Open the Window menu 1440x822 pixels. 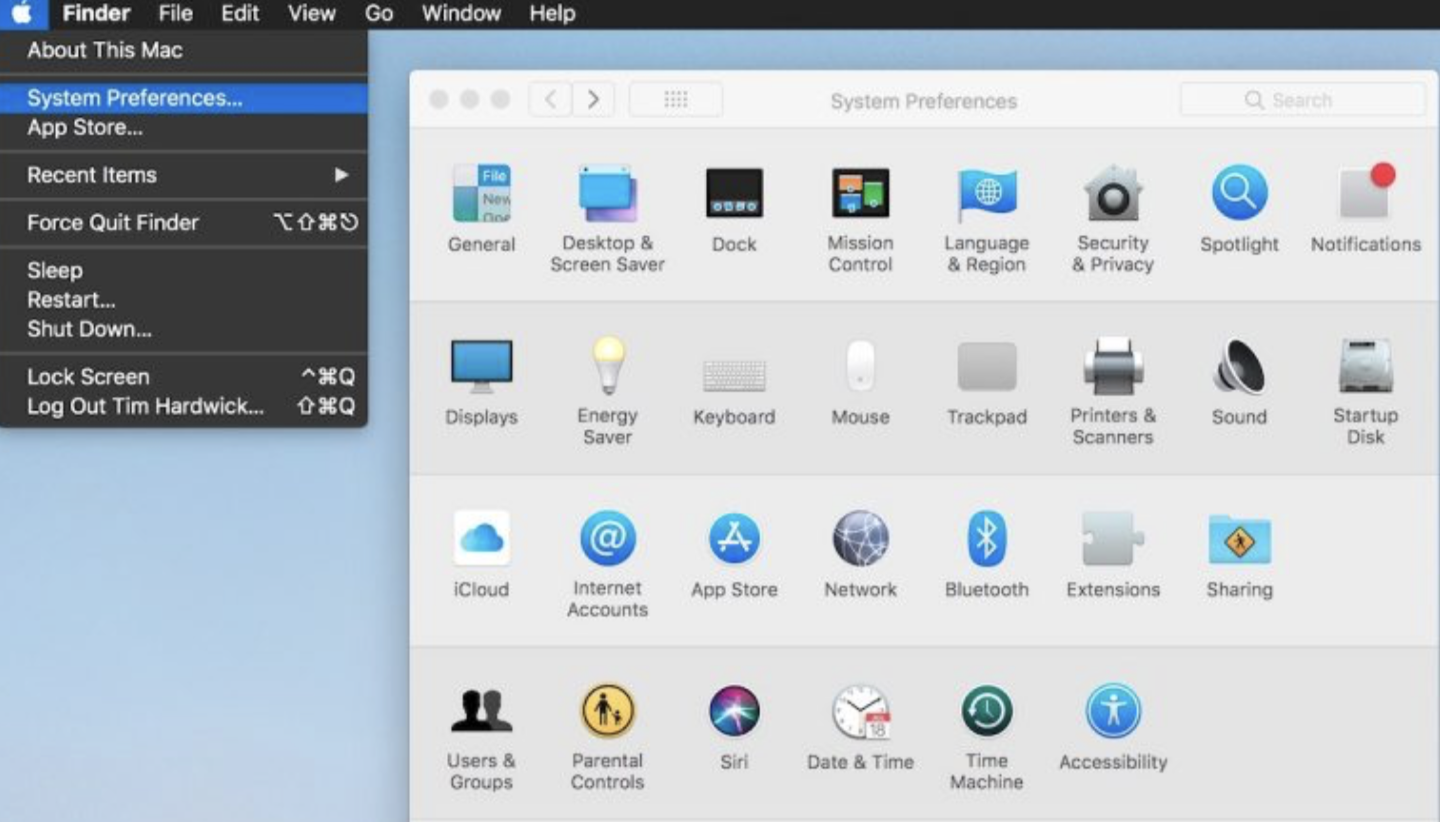pyautogui.click(x=461, y=13)
